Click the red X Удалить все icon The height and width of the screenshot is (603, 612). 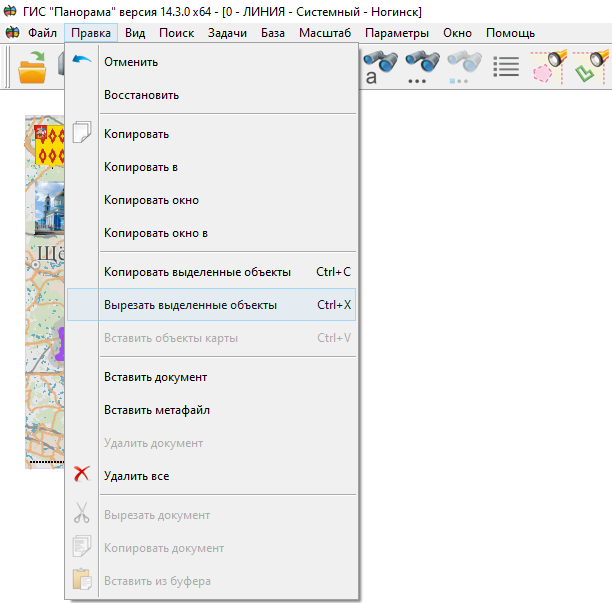[82, 476]
